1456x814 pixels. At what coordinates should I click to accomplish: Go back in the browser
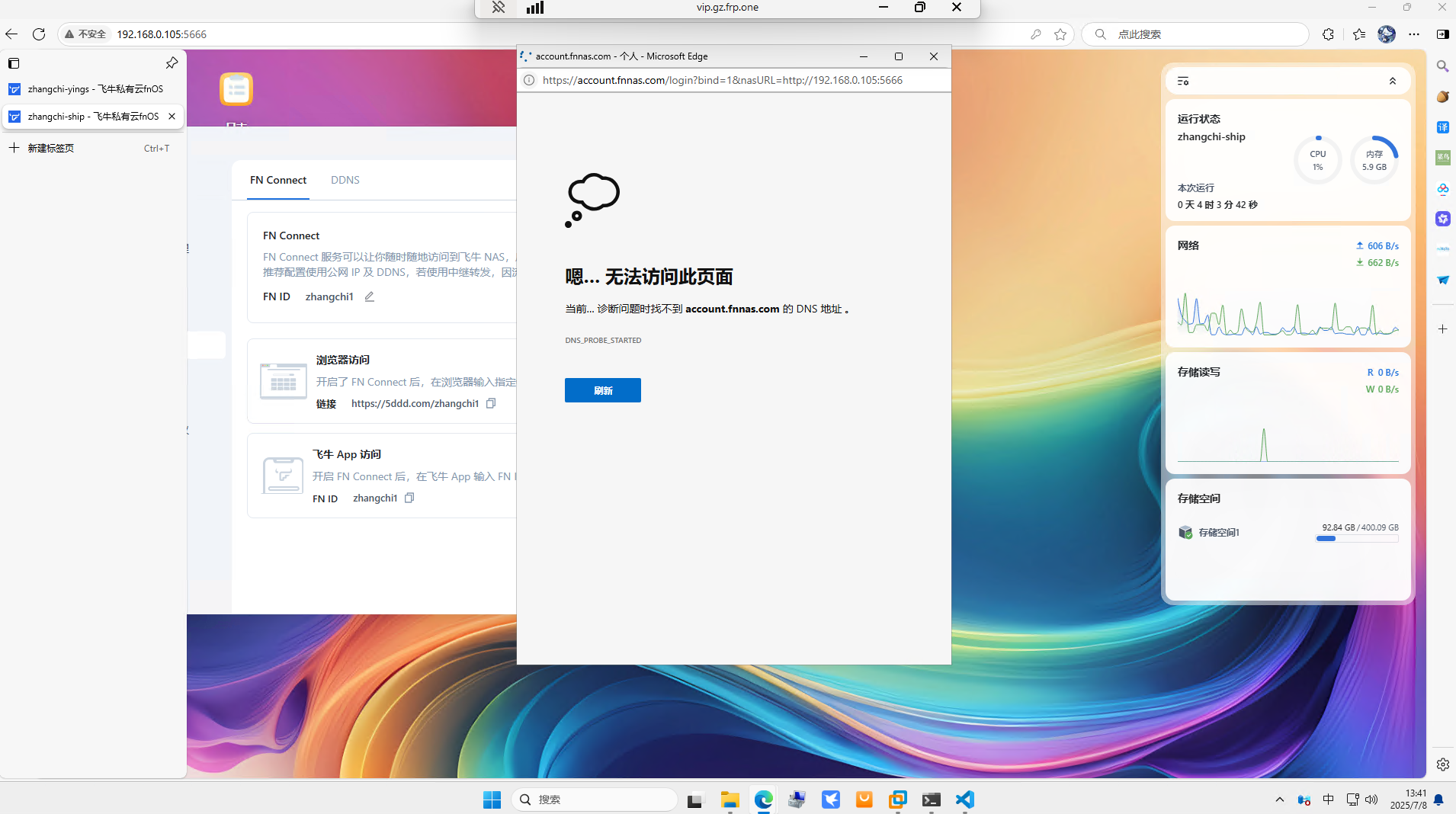[11, 34]
